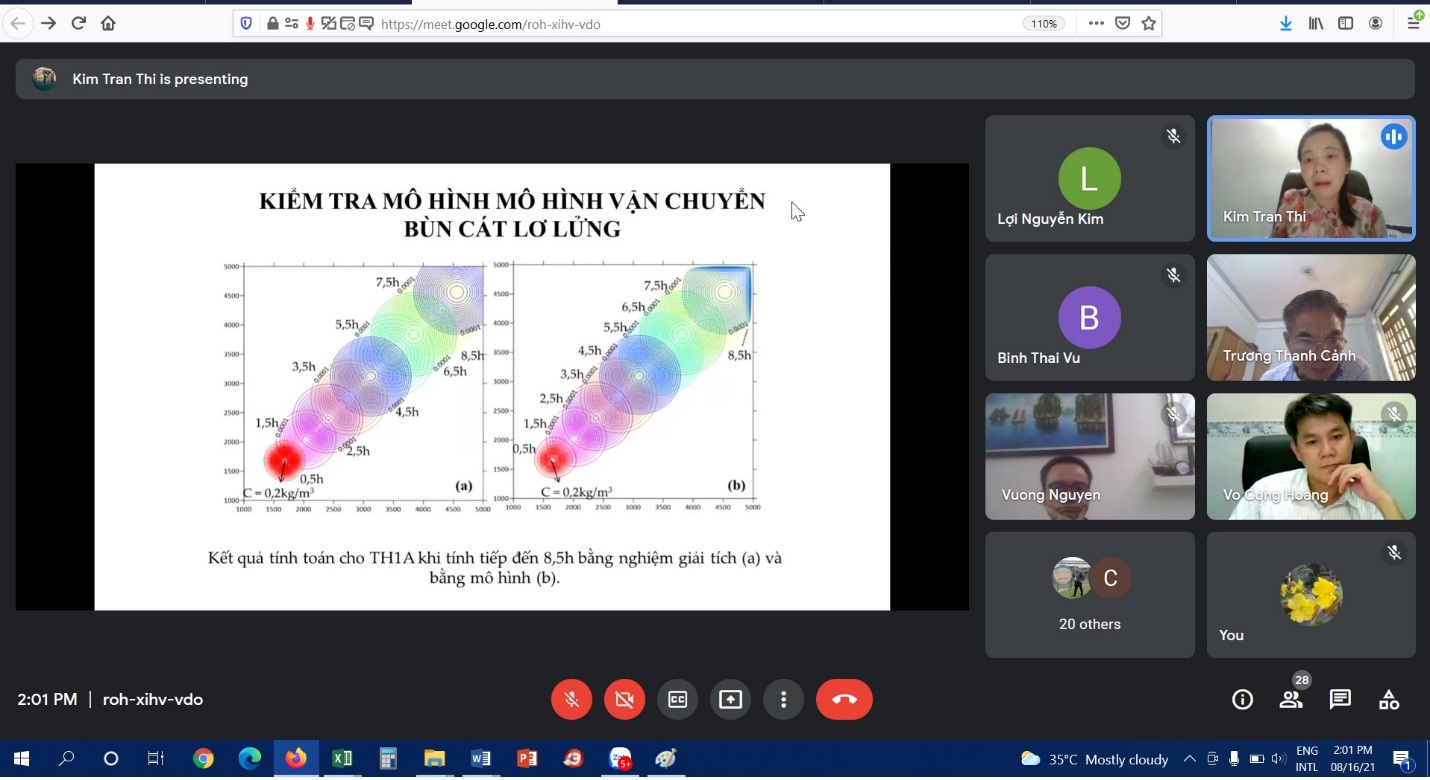Select Kim Tran Thi video tile
Viewport: 1430px width, 780px height.
click(1310, 179)
